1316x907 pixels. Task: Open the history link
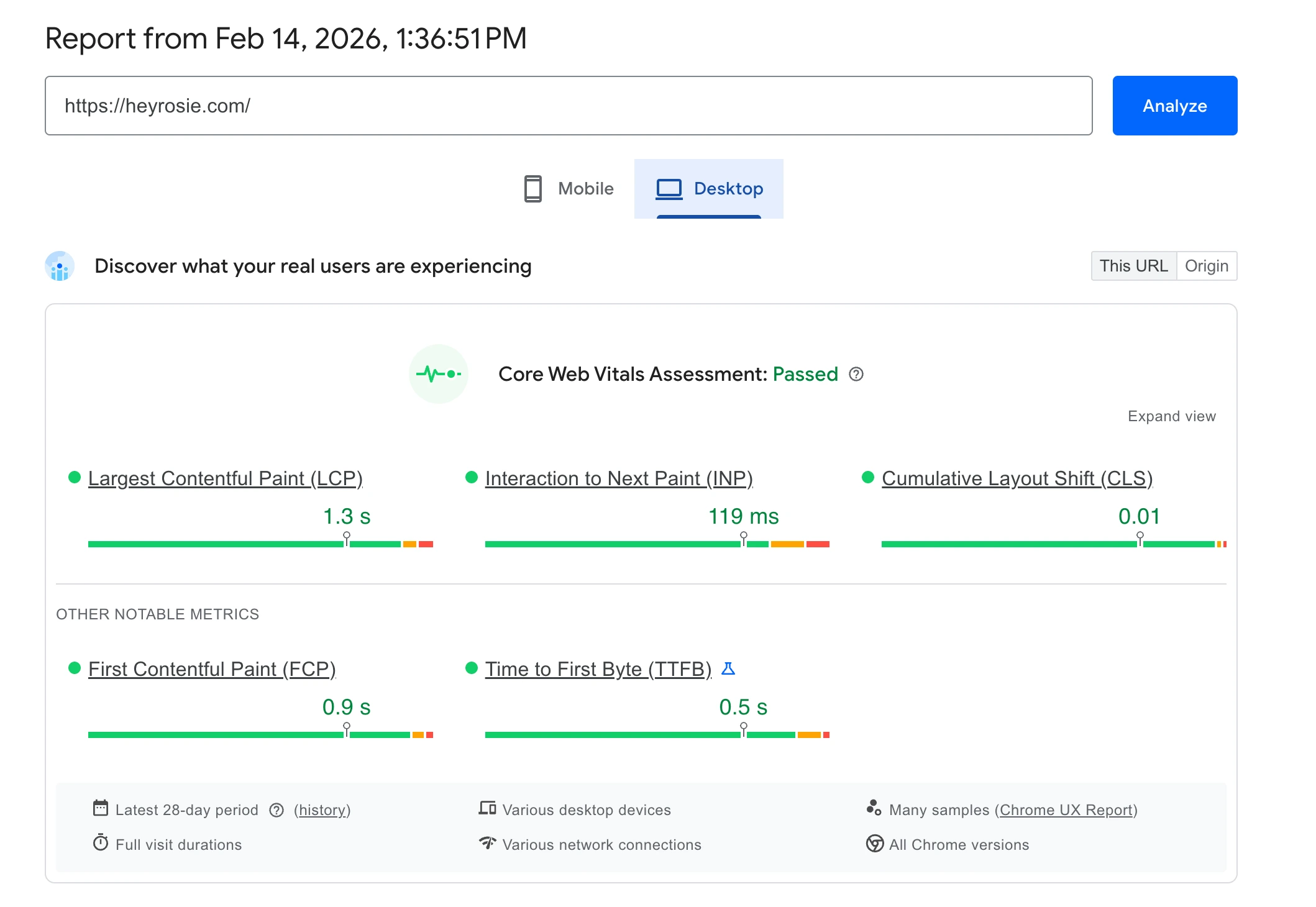322,810
